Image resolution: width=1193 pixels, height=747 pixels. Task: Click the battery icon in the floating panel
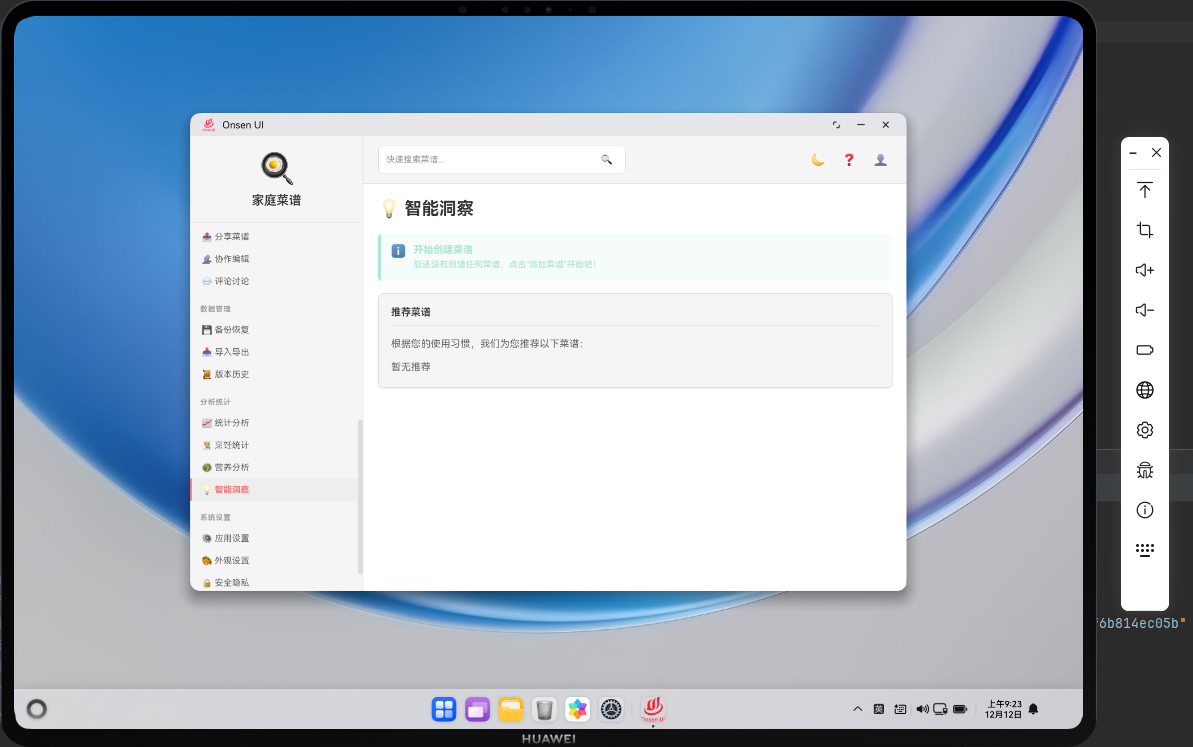tap(1144, 350)
